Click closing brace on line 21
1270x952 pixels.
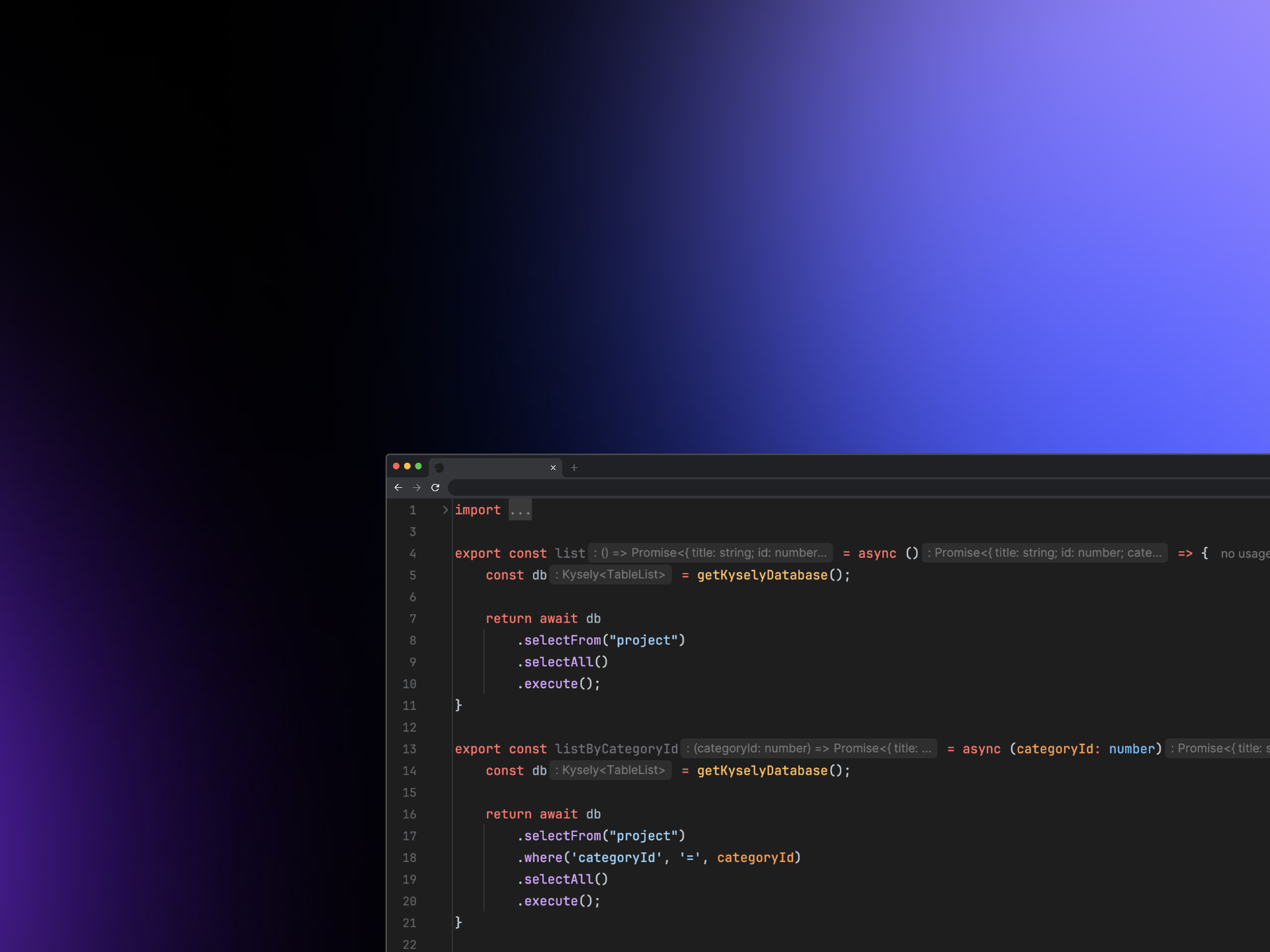point(458,922)
